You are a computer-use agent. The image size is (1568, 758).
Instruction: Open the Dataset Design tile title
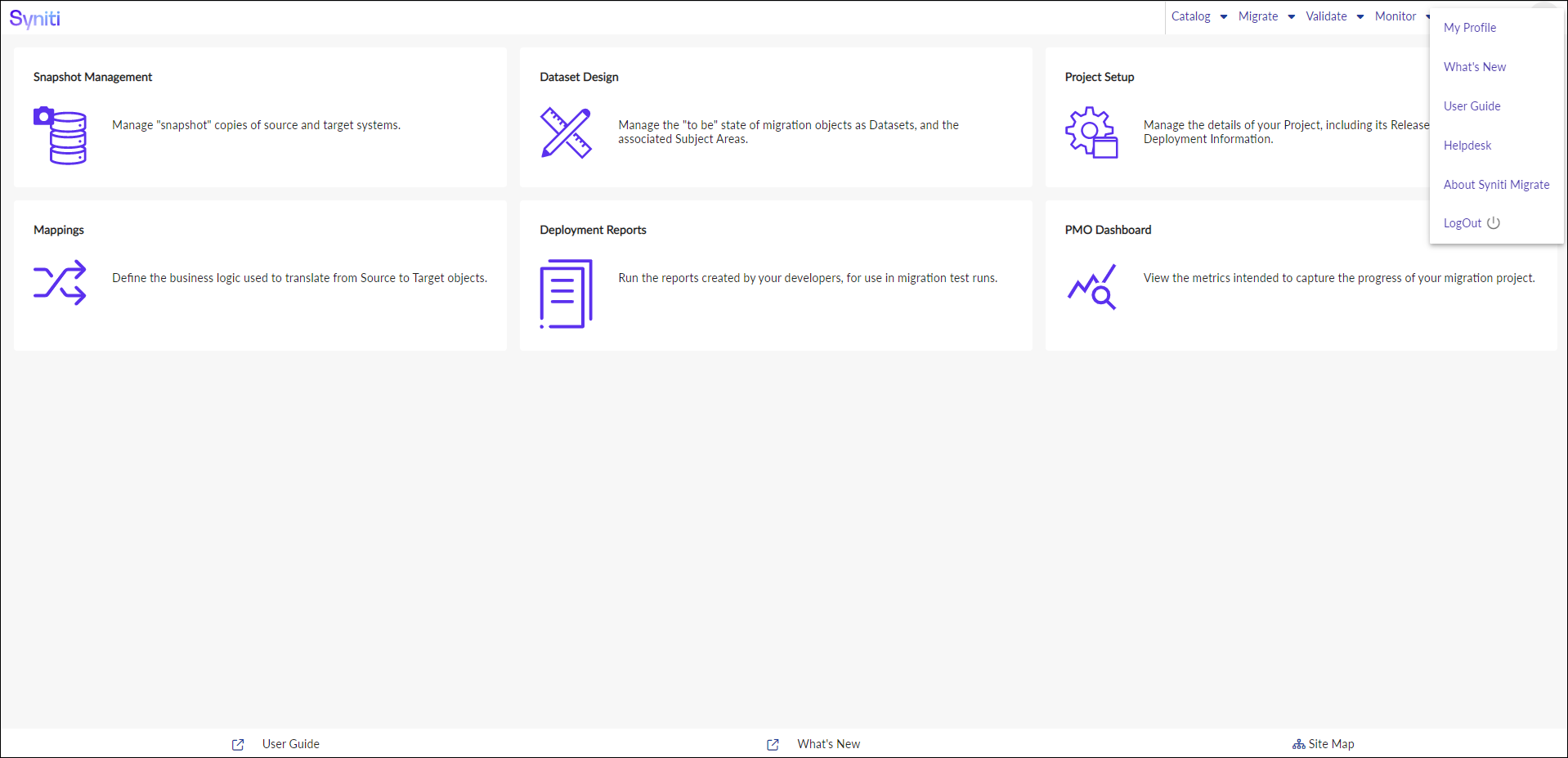tap(579, 77)
